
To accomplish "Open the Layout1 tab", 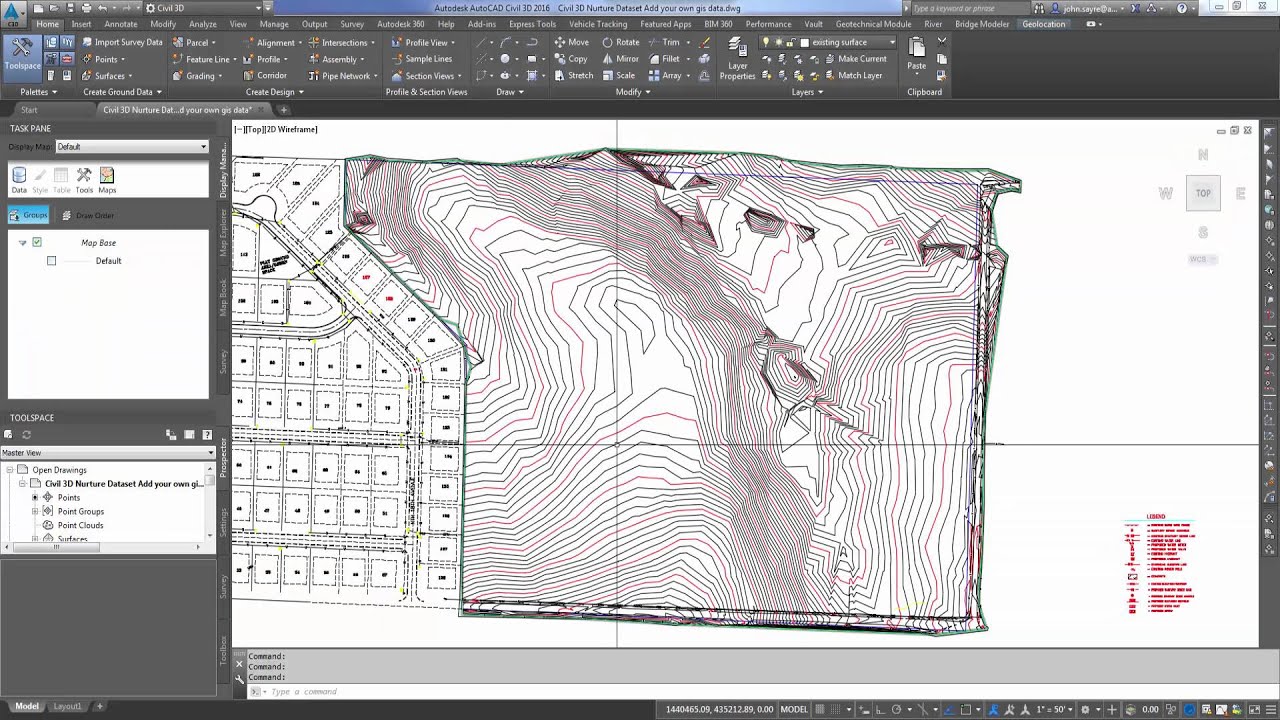I will coord(67,706).
